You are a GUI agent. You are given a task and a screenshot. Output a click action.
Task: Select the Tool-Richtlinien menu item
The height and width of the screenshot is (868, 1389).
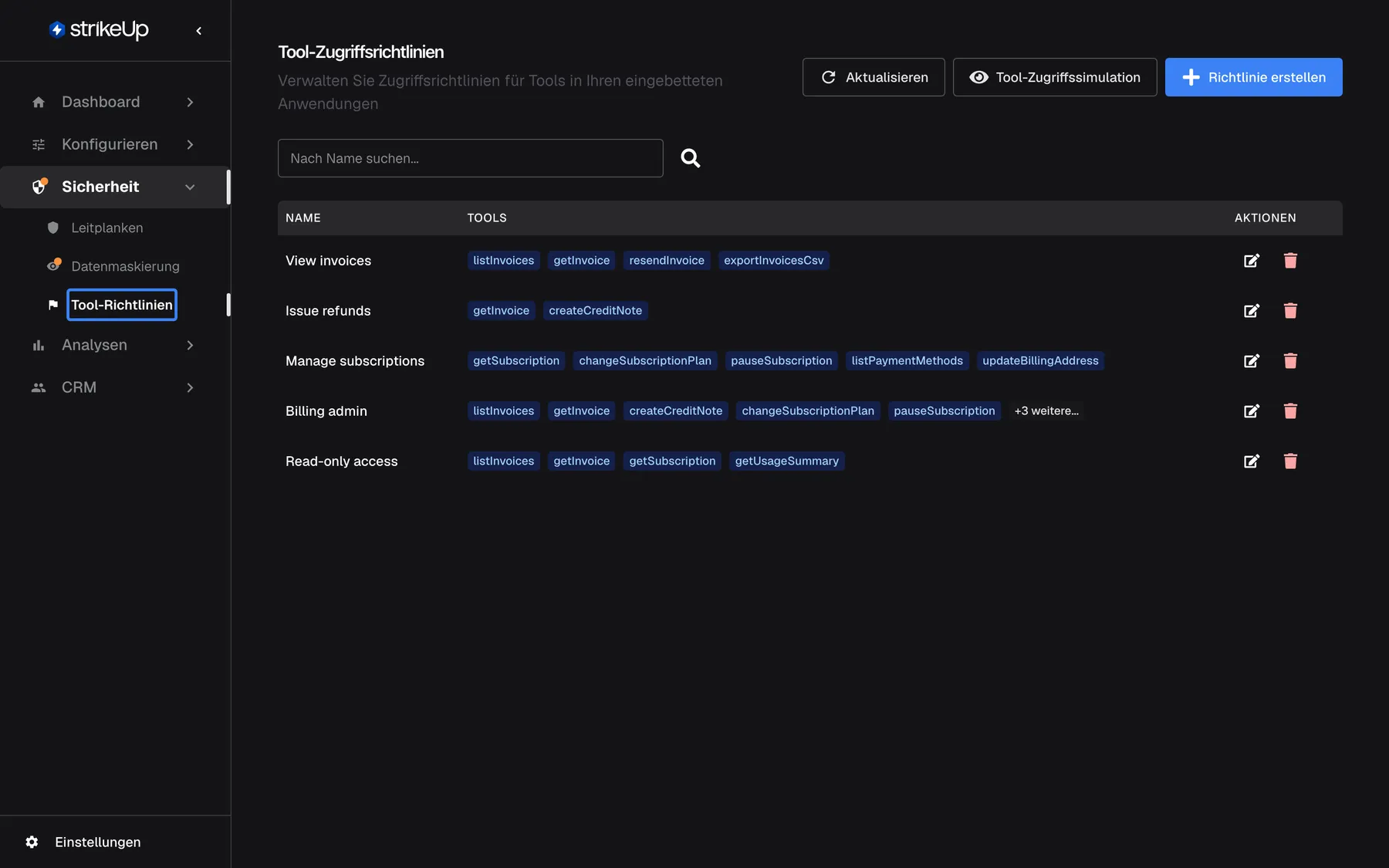coord(122,305)
